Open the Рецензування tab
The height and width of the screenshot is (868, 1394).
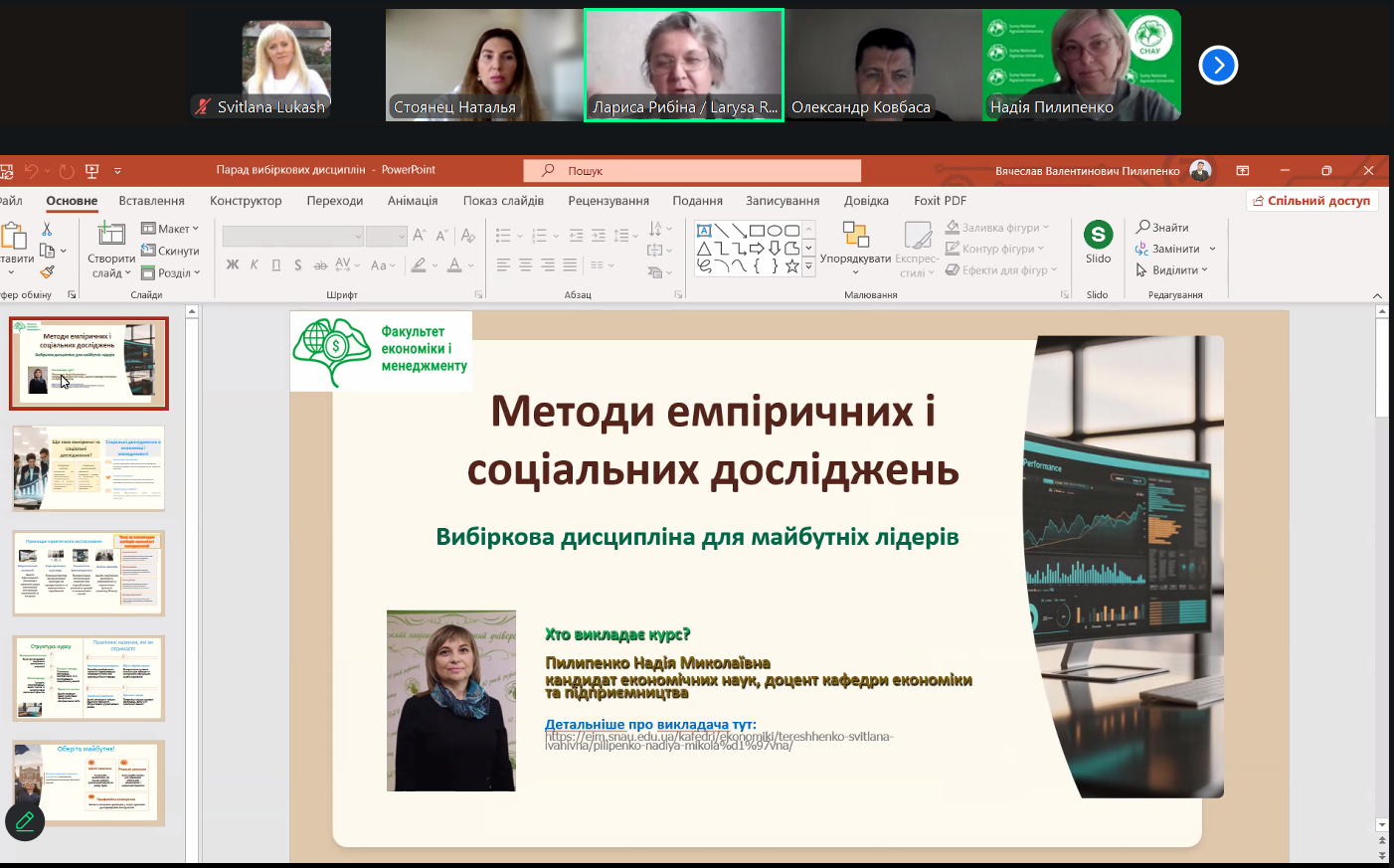(x=609, y=201)
